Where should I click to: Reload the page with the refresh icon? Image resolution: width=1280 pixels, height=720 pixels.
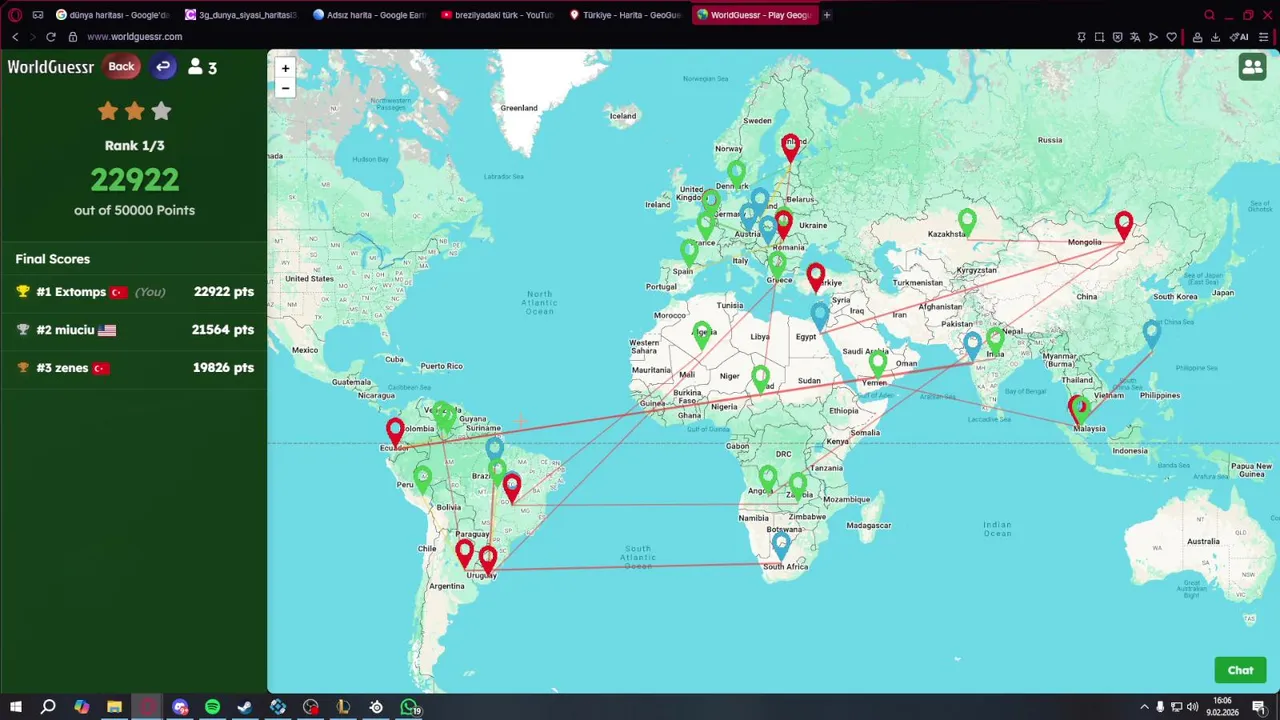click(x=50, y=37)
